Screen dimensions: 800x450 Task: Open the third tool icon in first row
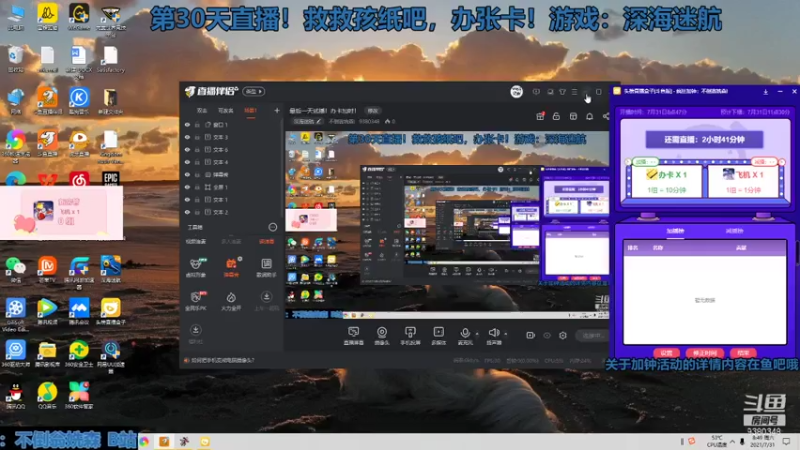(266, 267)
